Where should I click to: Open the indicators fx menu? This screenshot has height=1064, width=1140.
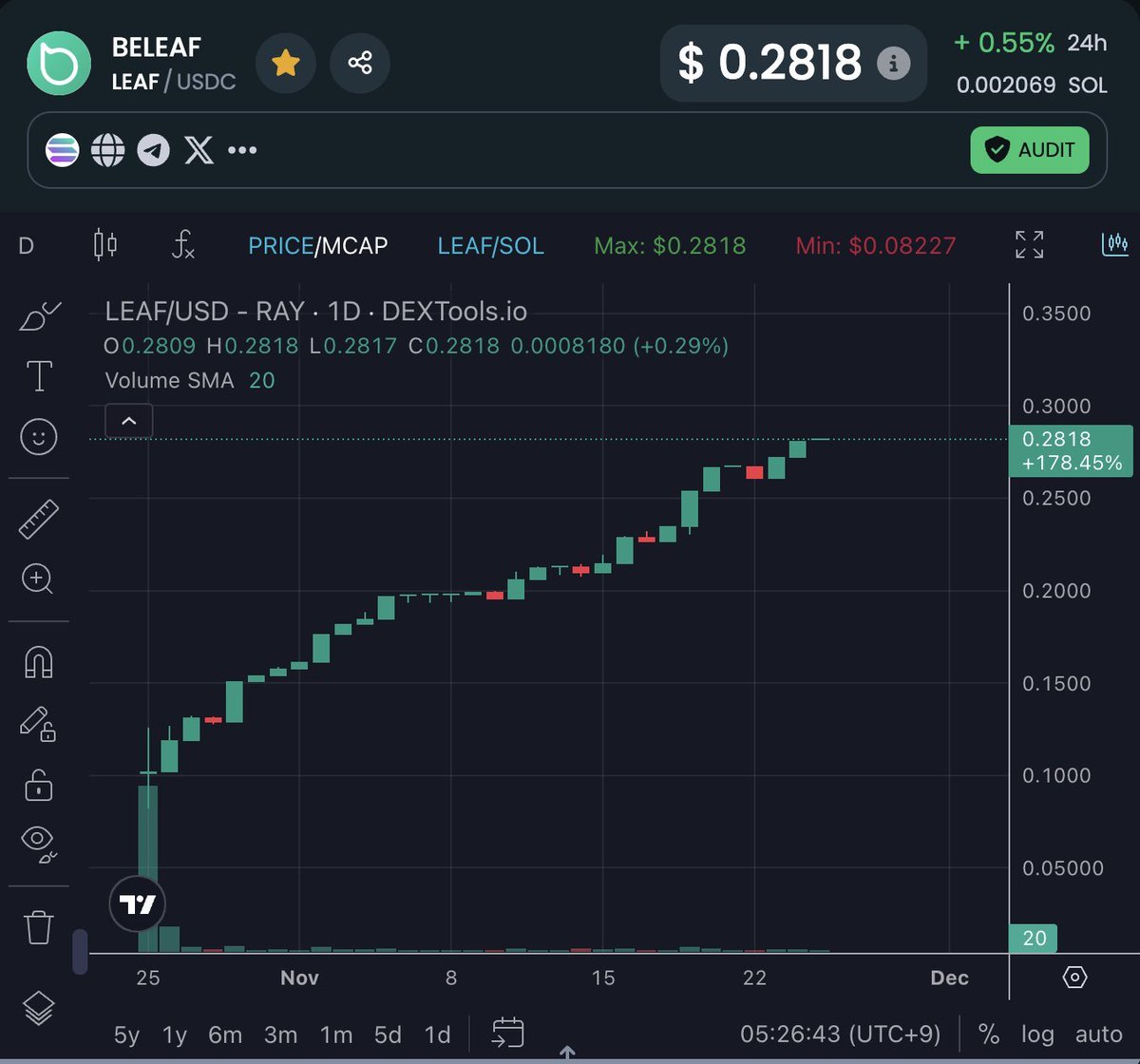[183, 245]
